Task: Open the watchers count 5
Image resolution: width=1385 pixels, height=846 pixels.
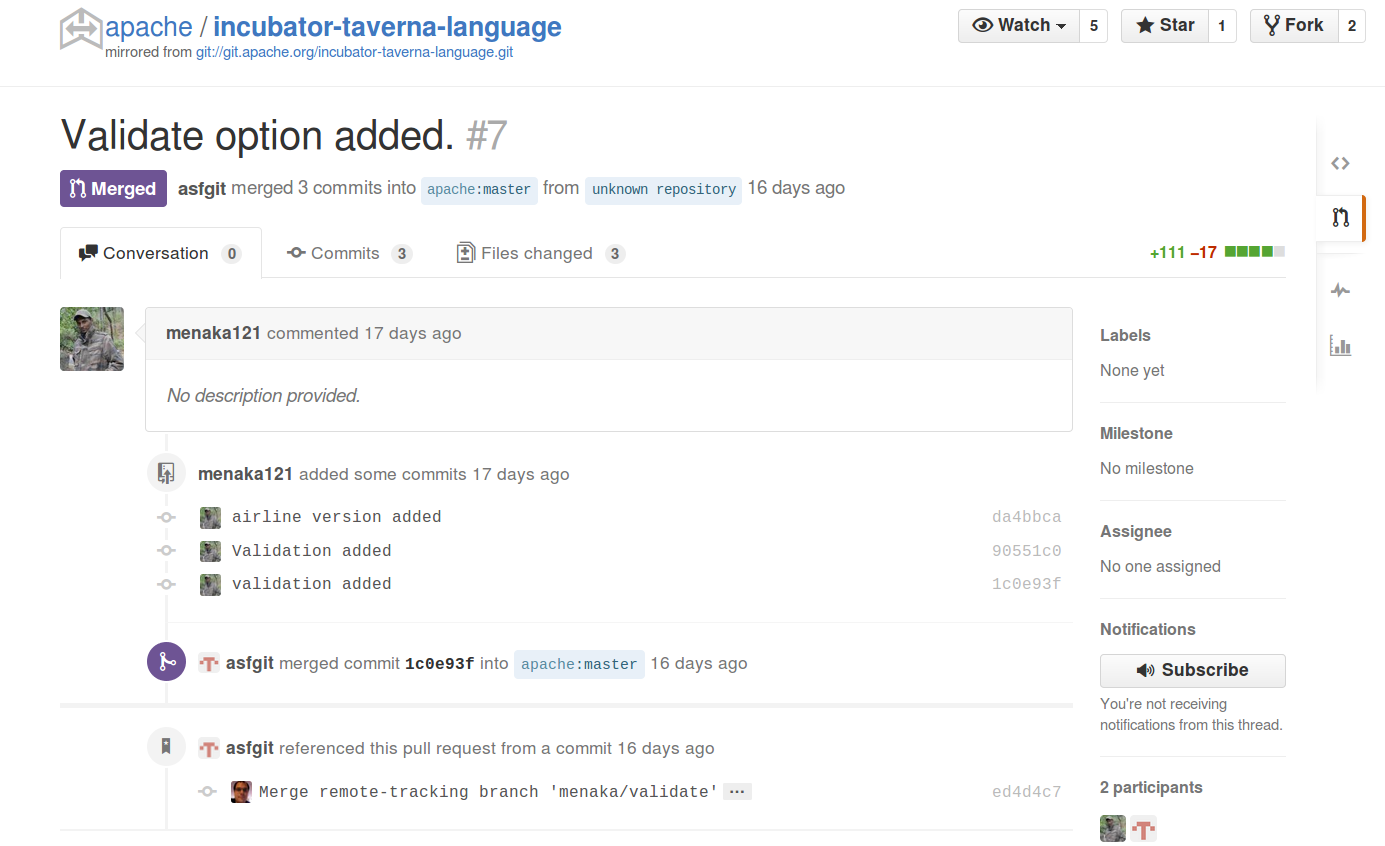Action: (x=1093, y=26)
